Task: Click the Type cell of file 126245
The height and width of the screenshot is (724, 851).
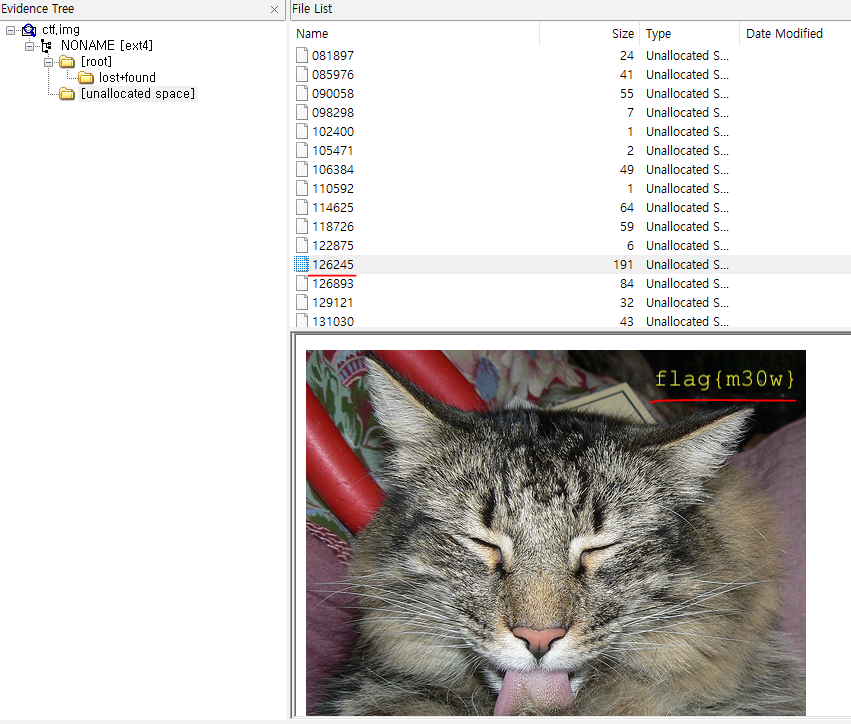Action: click(x=687, y=265)
